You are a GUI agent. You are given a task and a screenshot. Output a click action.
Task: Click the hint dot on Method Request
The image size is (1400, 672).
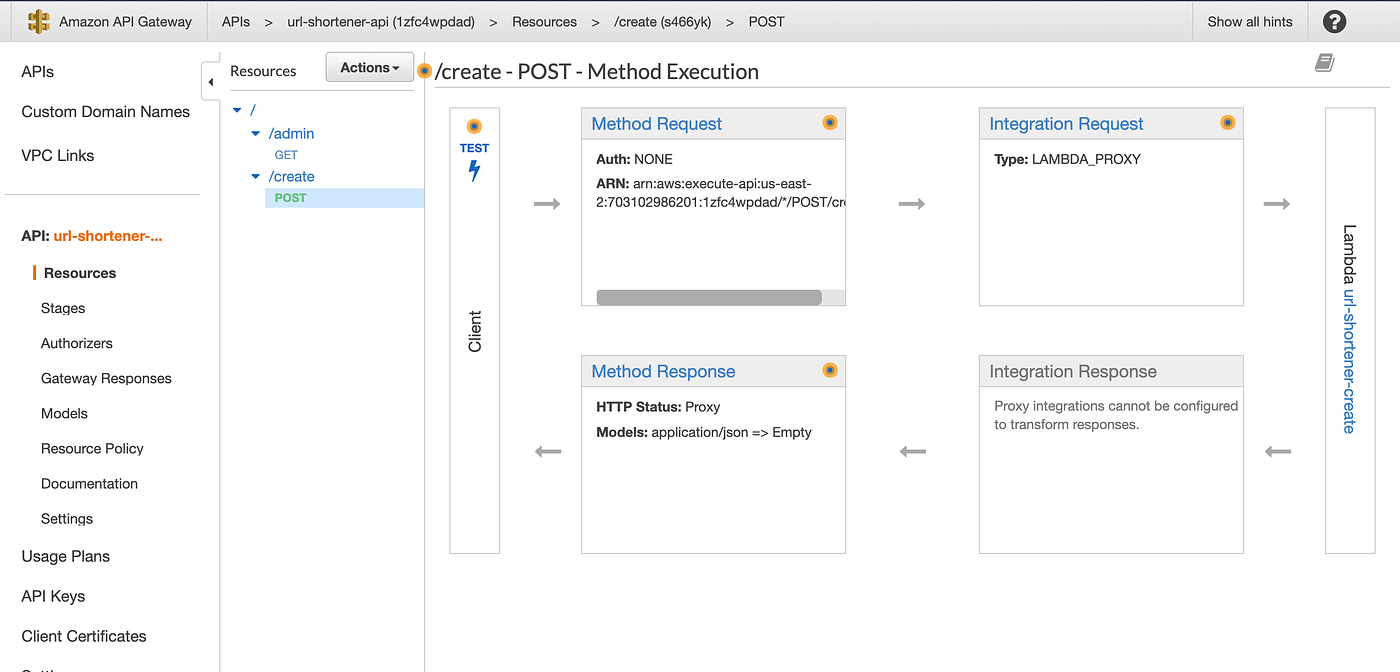click(829, 123)
